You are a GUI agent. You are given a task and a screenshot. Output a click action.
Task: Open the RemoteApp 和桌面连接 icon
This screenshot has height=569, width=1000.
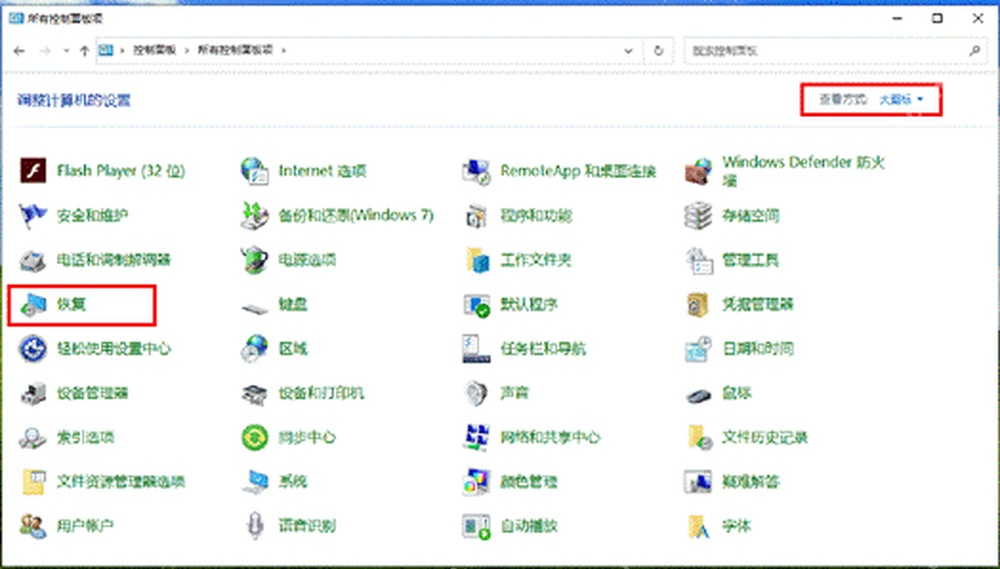point(476,171)
